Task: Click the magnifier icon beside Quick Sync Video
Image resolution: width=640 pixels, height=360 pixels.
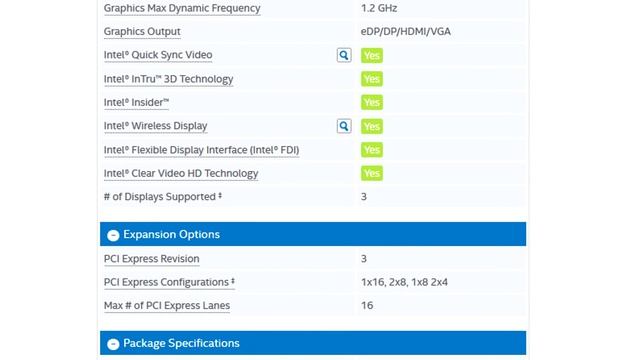Action: point(344,55)
